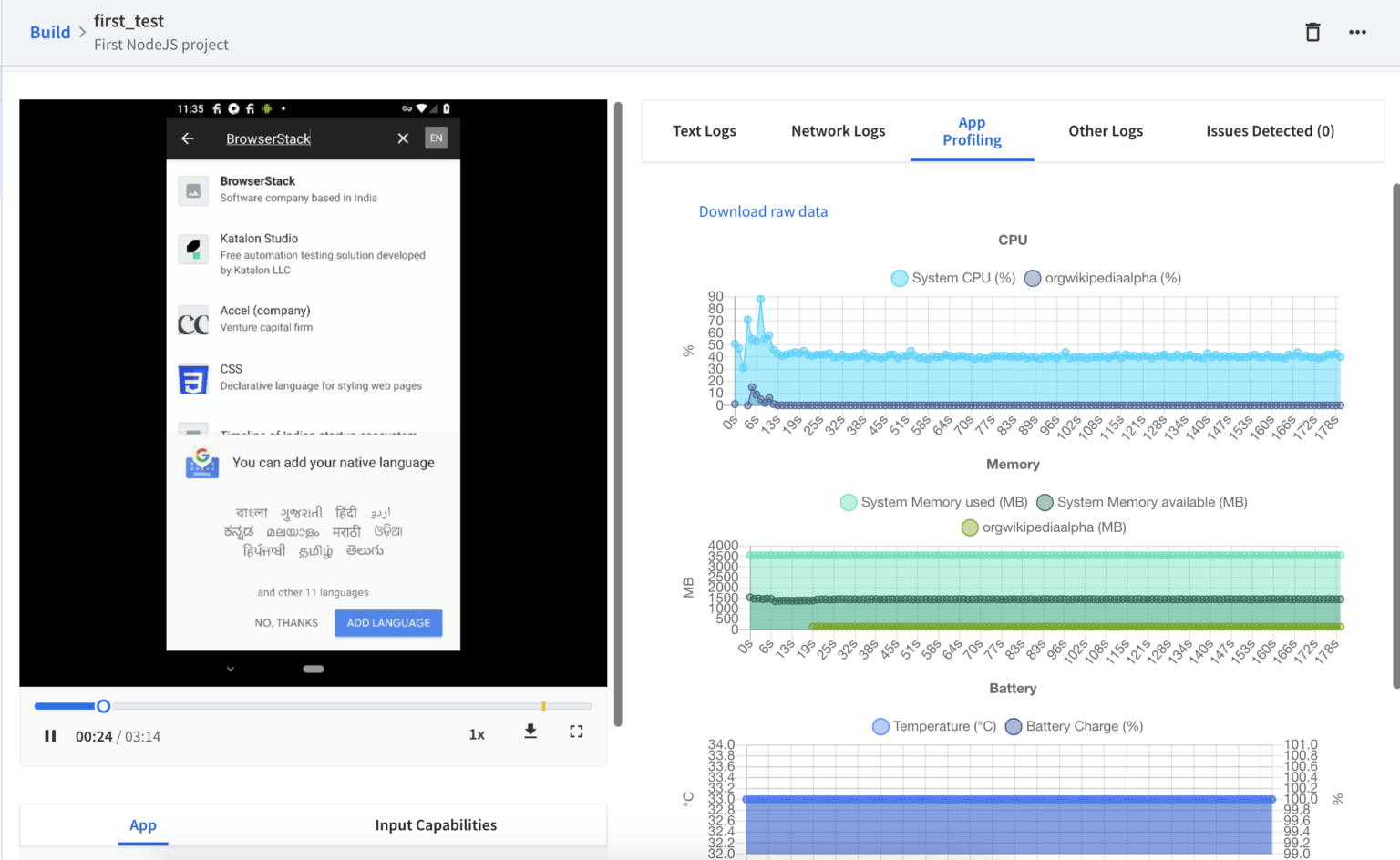Open the Input Capabilities tab
The image size is (1400, 860).
click(436, 824)
